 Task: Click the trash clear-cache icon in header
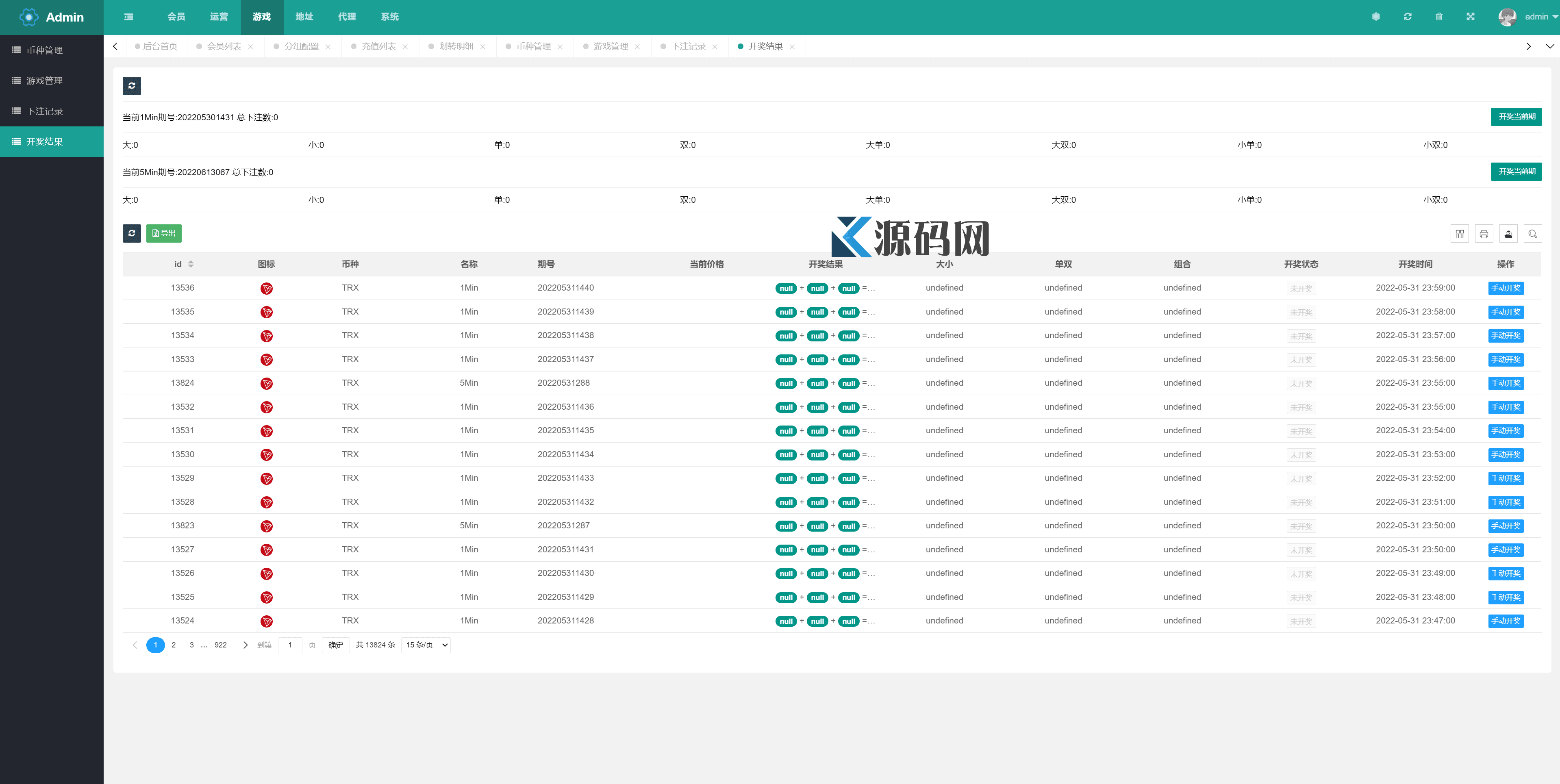(x=1439, y=17)
